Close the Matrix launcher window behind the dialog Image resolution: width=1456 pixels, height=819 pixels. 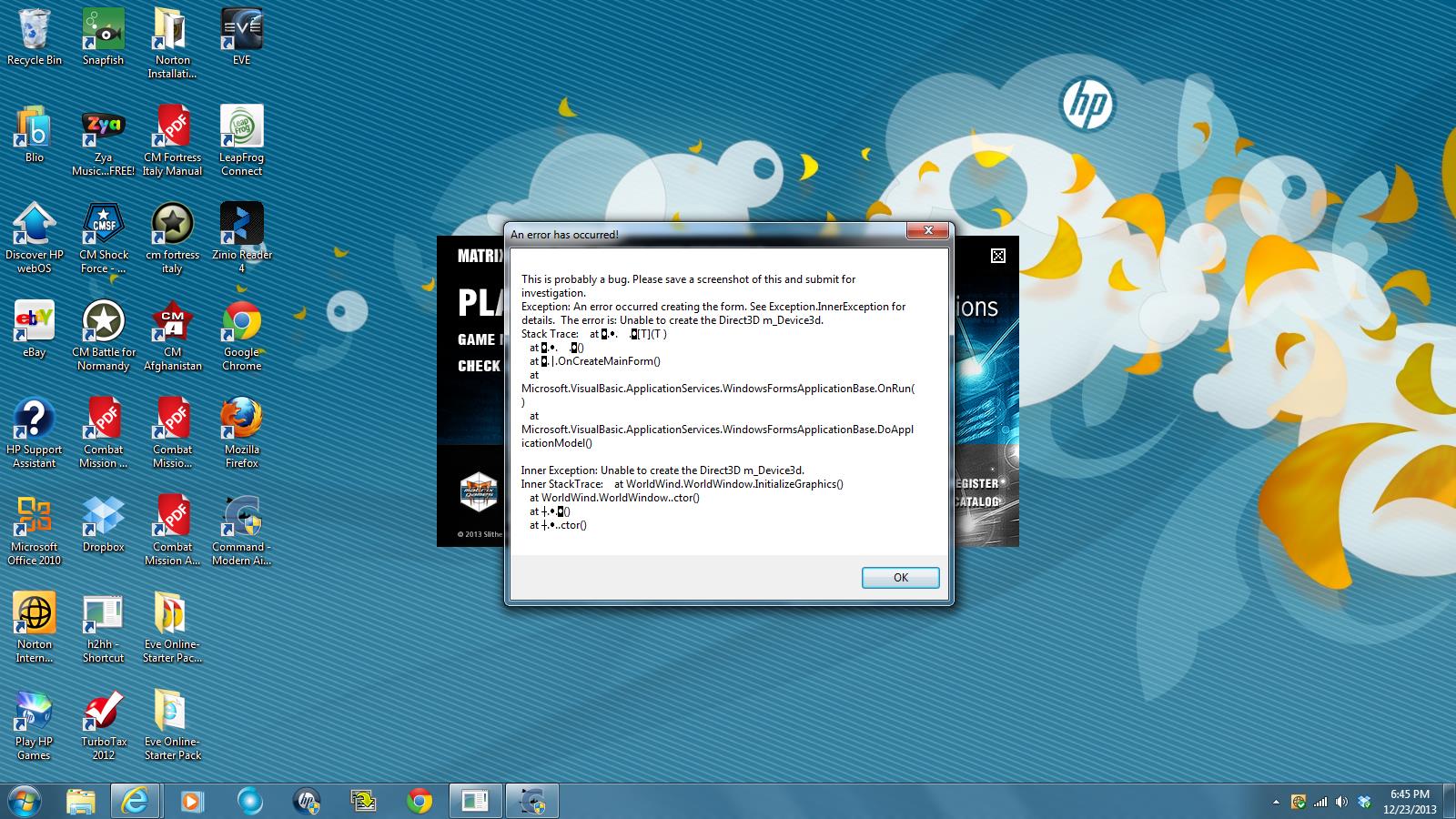click(998, 256)
